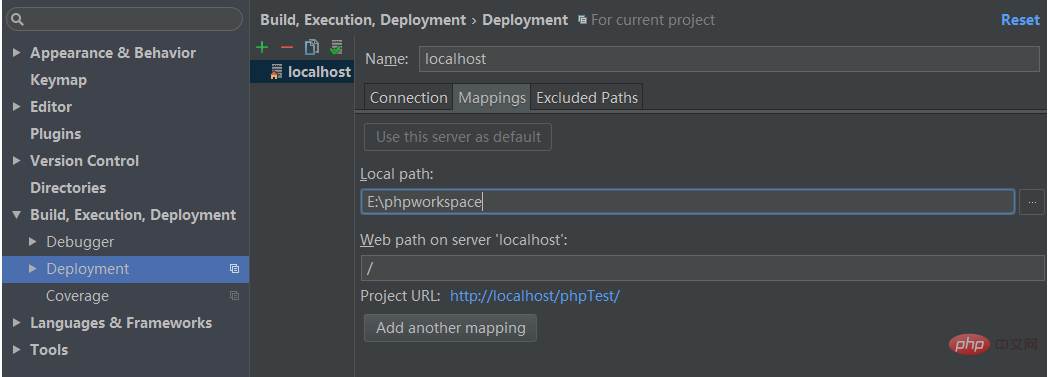Switch to the Connection tab
Screen dimensions: 1048x377
coord(408,98)
